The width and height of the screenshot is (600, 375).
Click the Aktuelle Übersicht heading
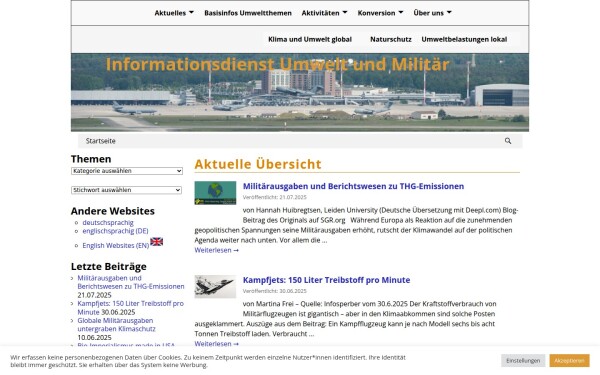[258, 164]
